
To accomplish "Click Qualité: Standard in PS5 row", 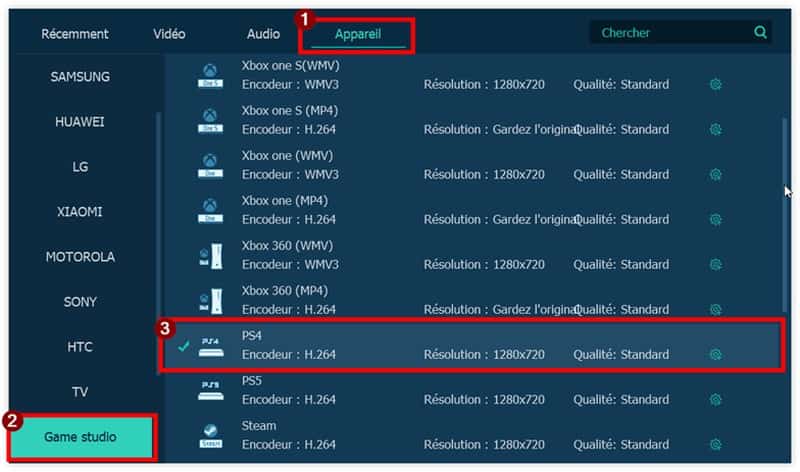I will point(621,400).
